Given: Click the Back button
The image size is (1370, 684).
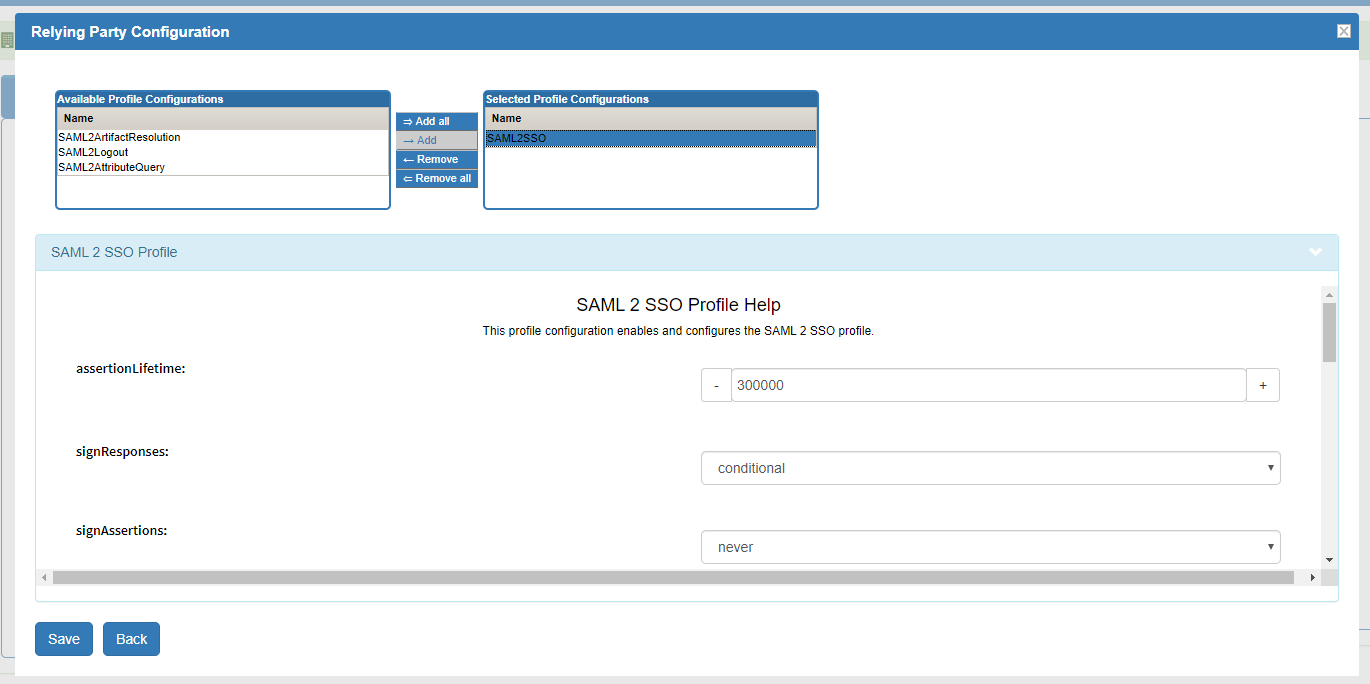Looking at the screenshot, I should (x=131, y=639).
